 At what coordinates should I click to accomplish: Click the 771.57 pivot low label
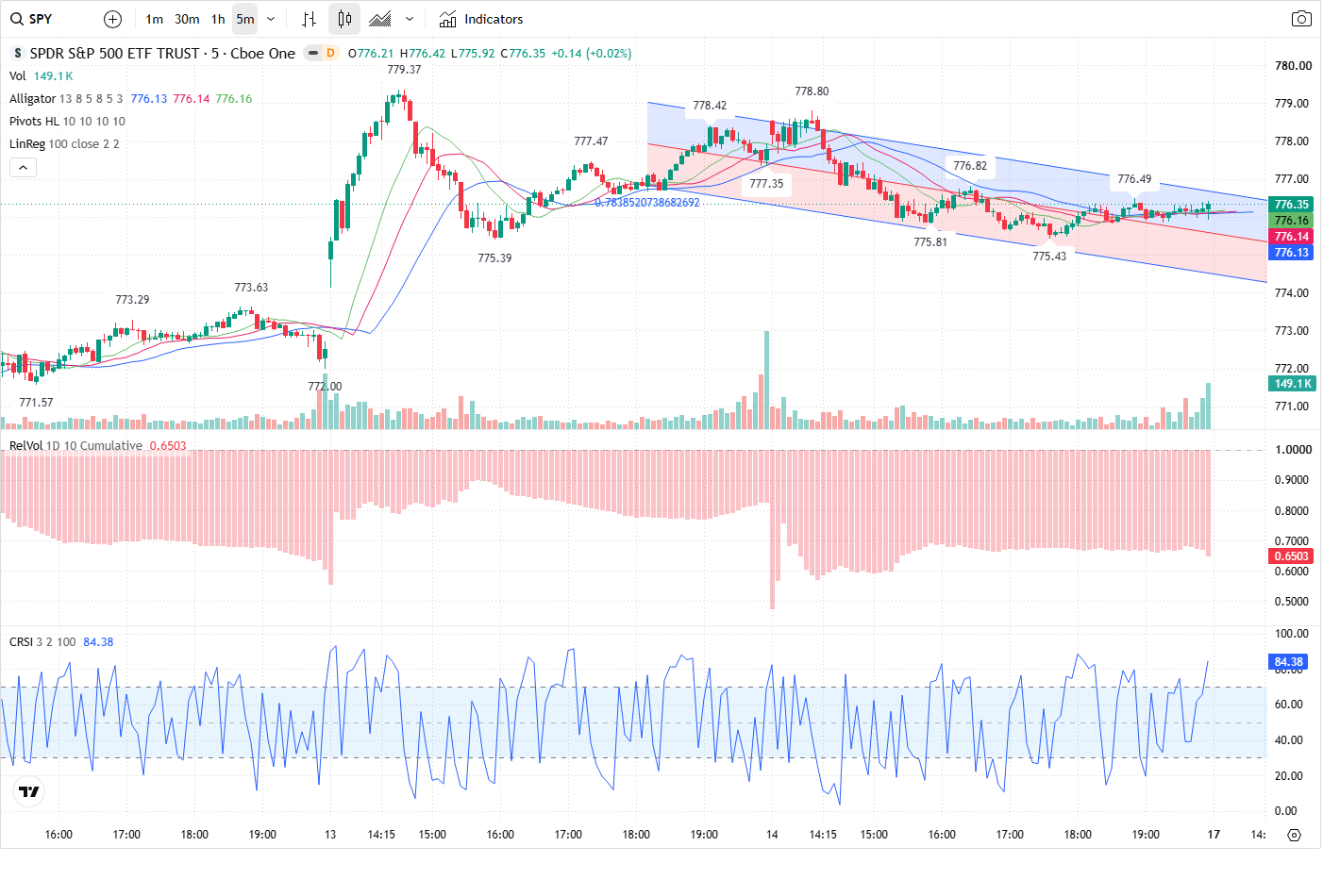point(36,403)
